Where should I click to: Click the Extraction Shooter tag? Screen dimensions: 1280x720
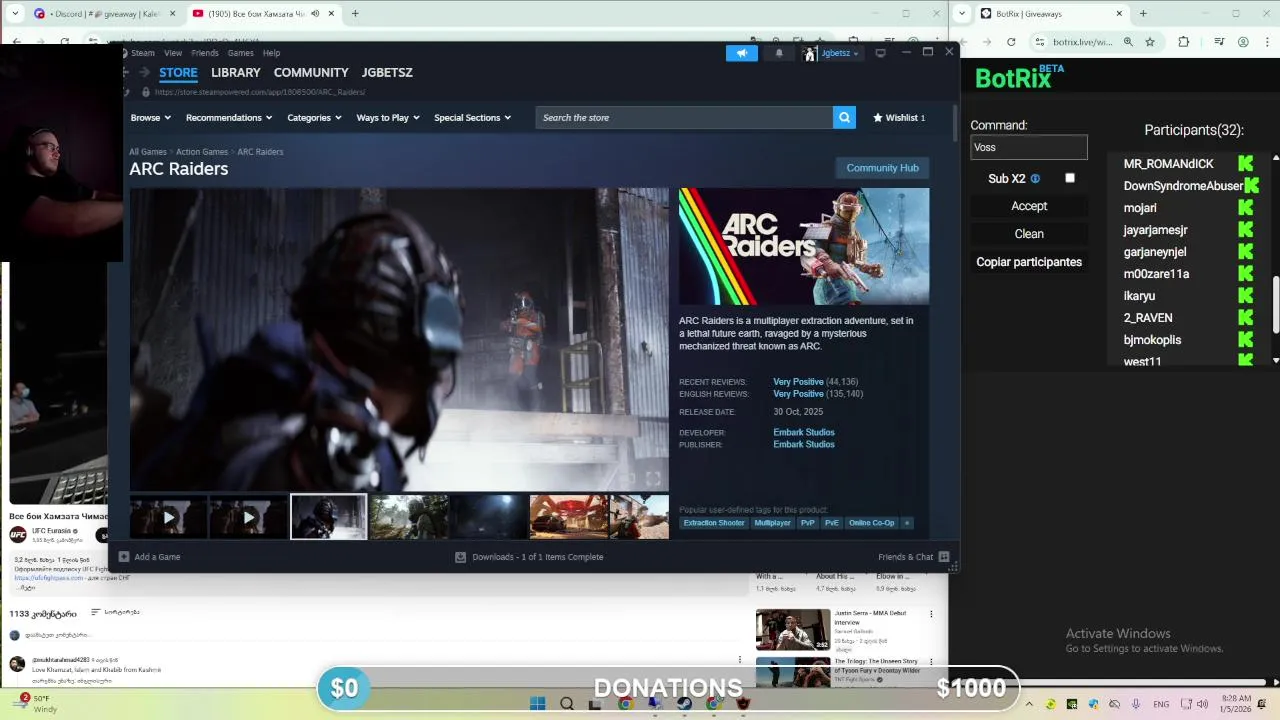pyautogui.click(x=714, y=523)
